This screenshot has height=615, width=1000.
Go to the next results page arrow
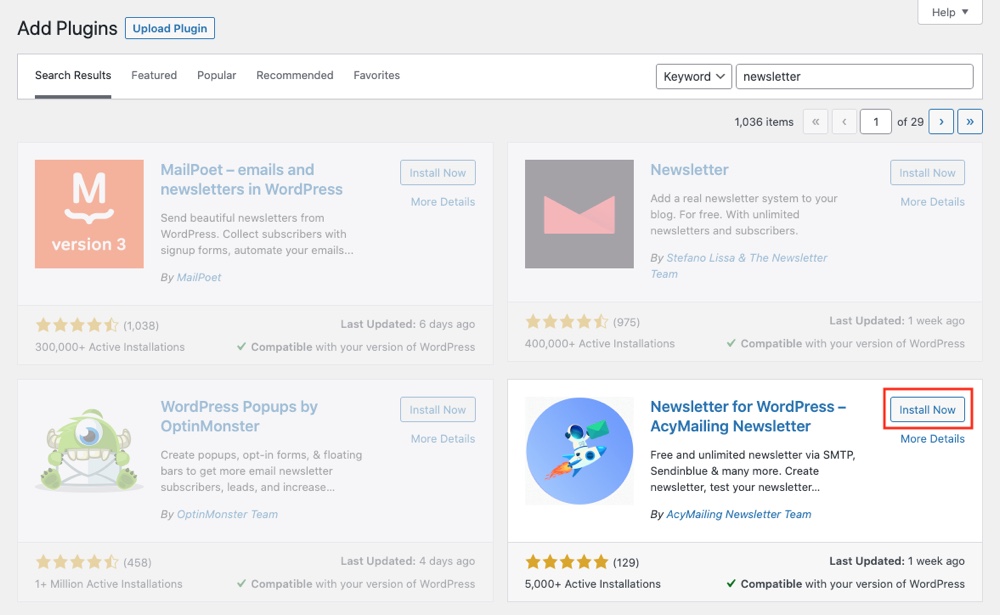(940, 122)
